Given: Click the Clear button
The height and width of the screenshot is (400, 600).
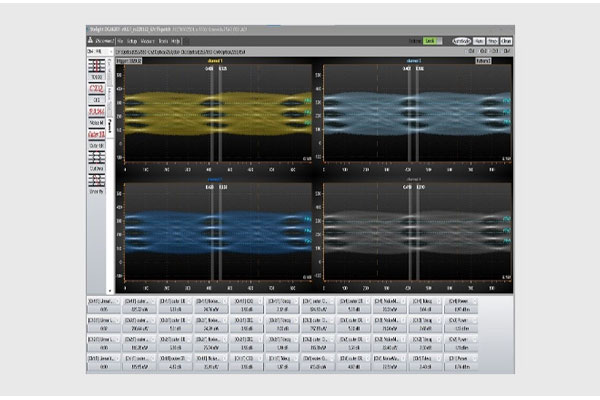Looking at the screenshot, I should (x=506, y=41).
